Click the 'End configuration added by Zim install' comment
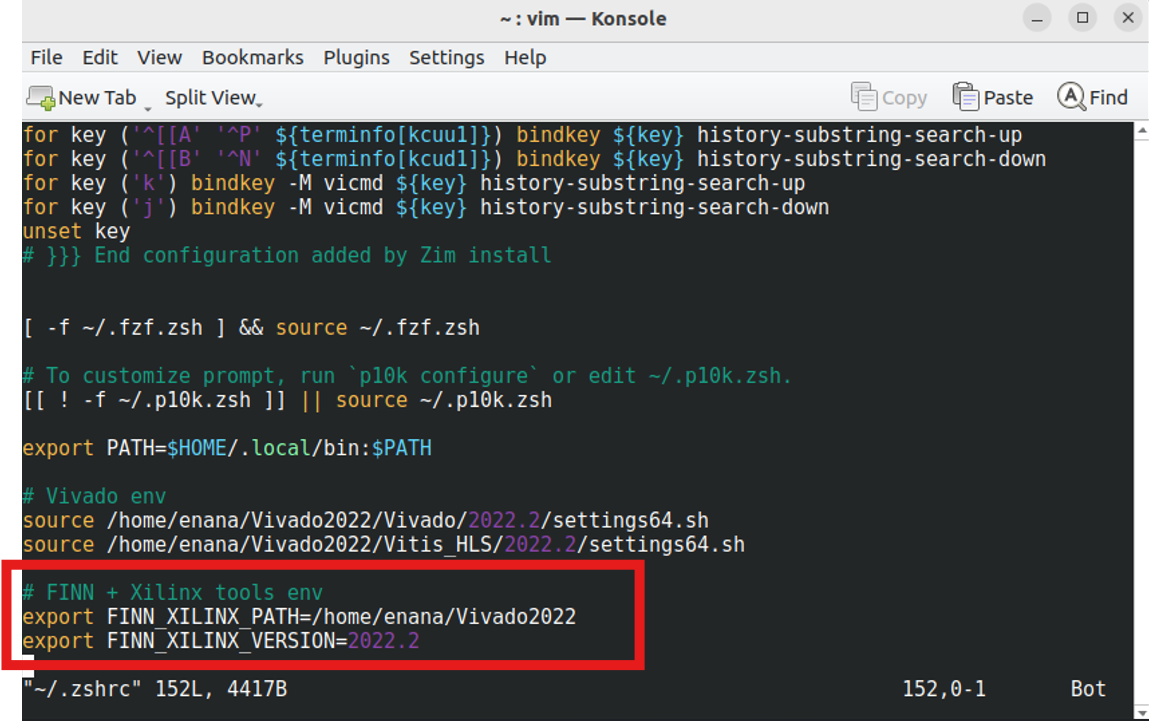Image resolution: width=1149 pixels, height=721 pixels. pos(287,256)
